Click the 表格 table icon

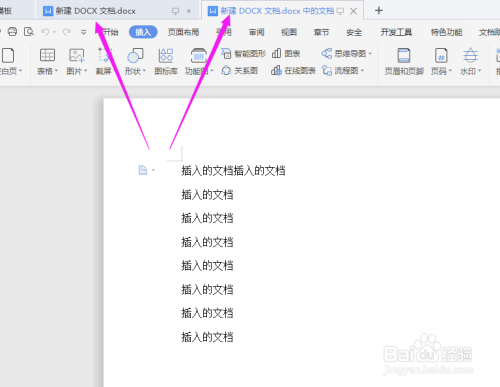tap(47, 55)
